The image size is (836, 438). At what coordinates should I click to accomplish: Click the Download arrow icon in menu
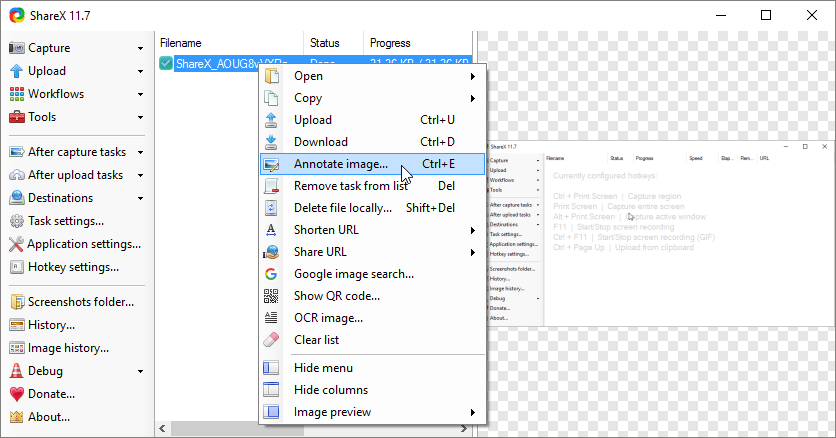point(271,142)
